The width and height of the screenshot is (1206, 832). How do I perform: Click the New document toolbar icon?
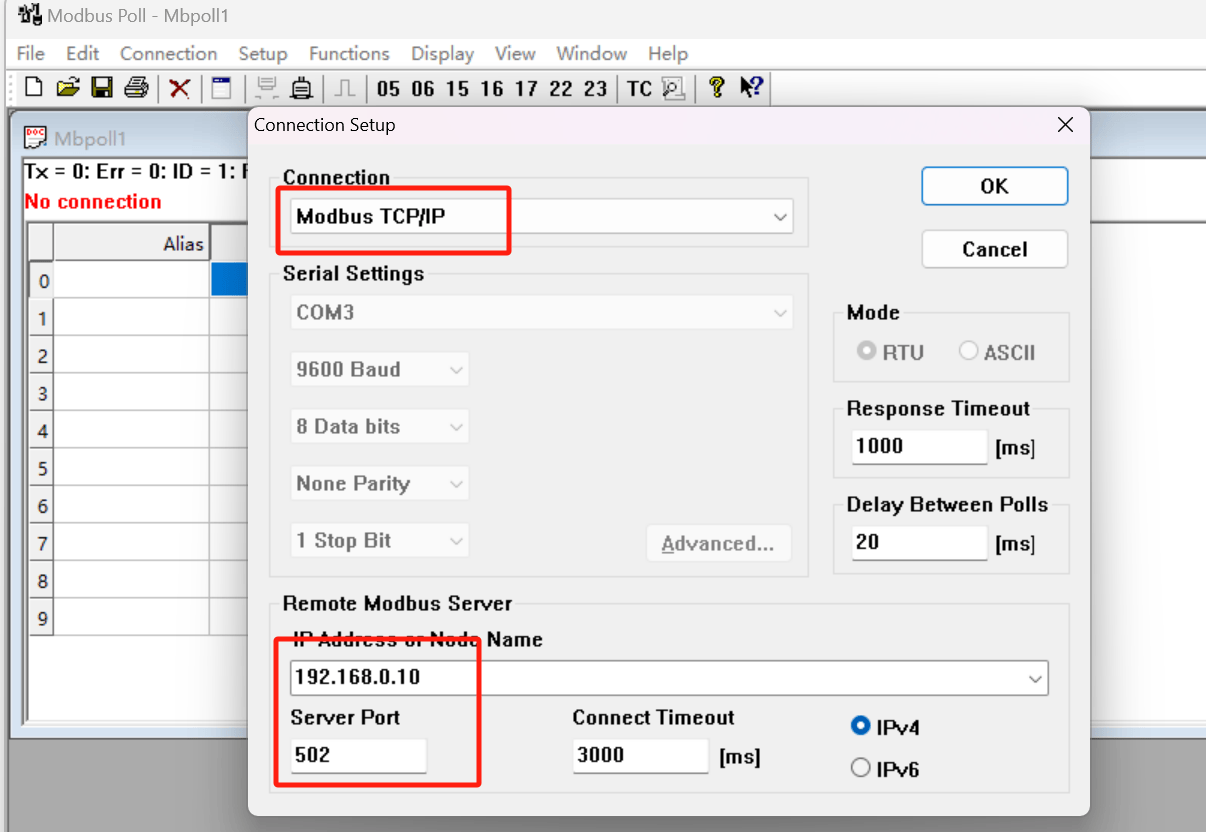click(34, 88)
